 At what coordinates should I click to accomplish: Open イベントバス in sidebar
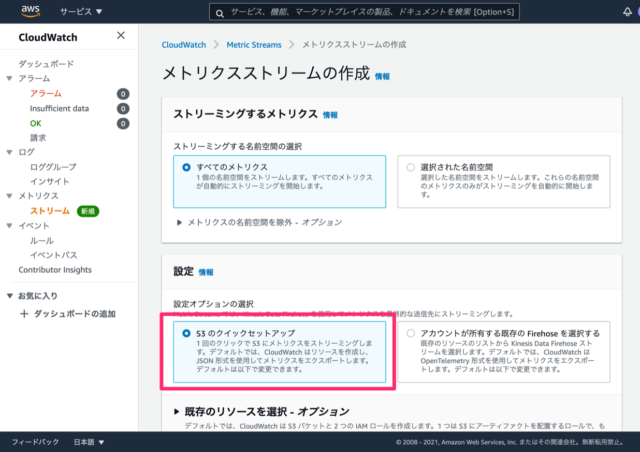(53, 255)
